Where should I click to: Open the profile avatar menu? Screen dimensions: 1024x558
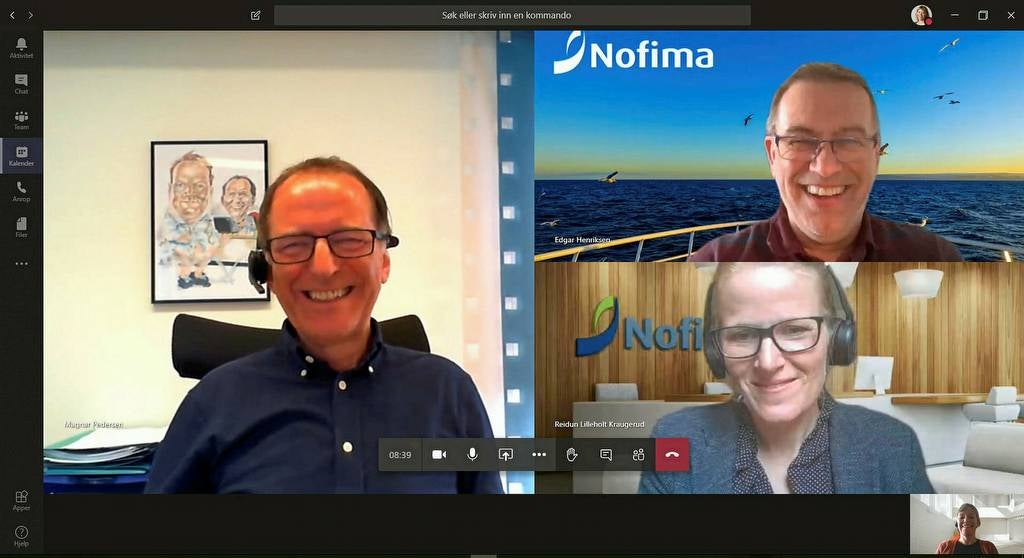click(x=921, y=15)
